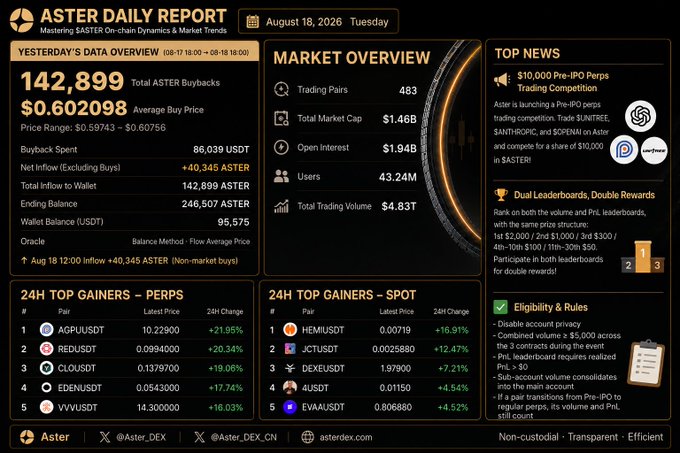Image resolution: width=680 pixels, height=453 pixels.
Task: Click the 86,039 USDT Buyback Spent value
Action: [x=221, y=150]
